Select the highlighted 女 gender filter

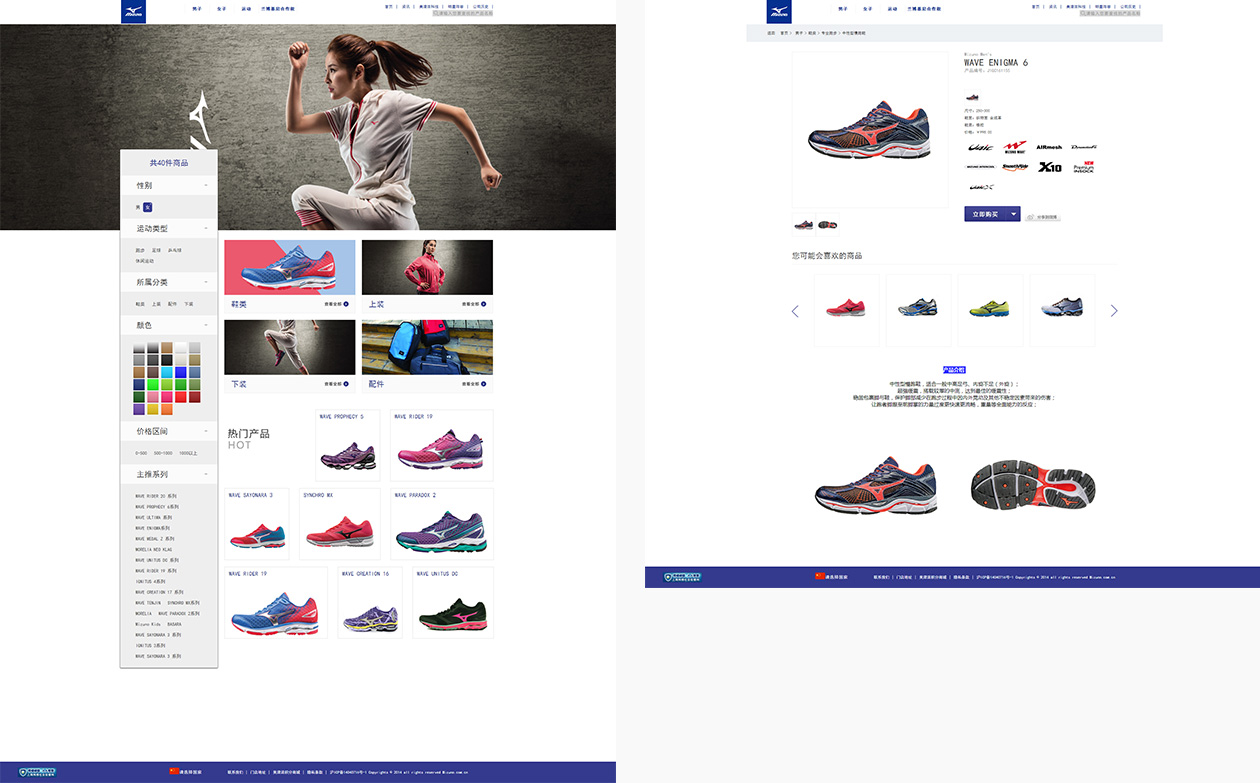[147, 207]
